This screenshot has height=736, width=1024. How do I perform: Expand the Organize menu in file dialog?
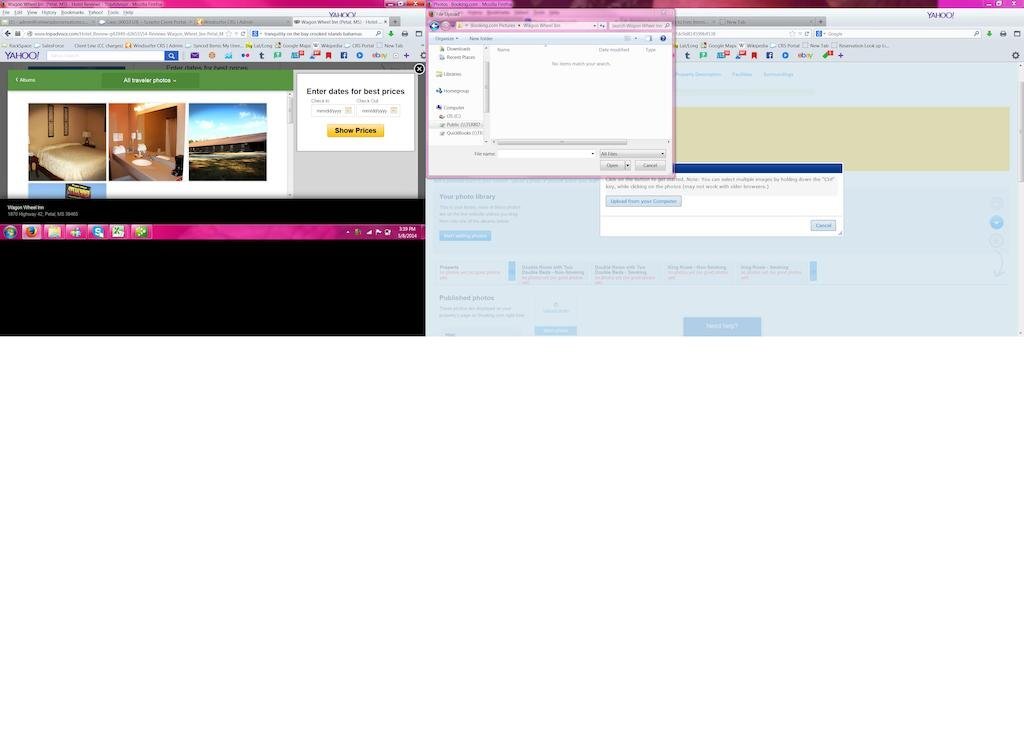(x=446, y=38)
